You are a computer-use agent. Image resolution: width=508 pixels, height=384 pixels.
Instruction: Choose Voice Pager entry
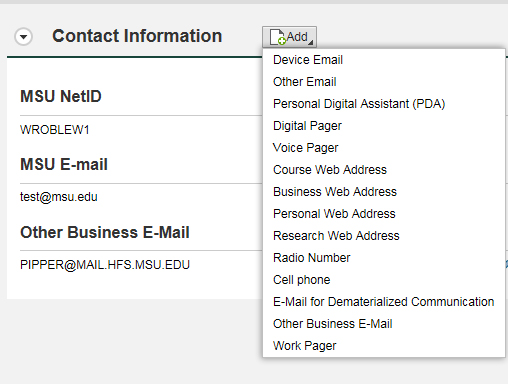(x=305, y=148)
